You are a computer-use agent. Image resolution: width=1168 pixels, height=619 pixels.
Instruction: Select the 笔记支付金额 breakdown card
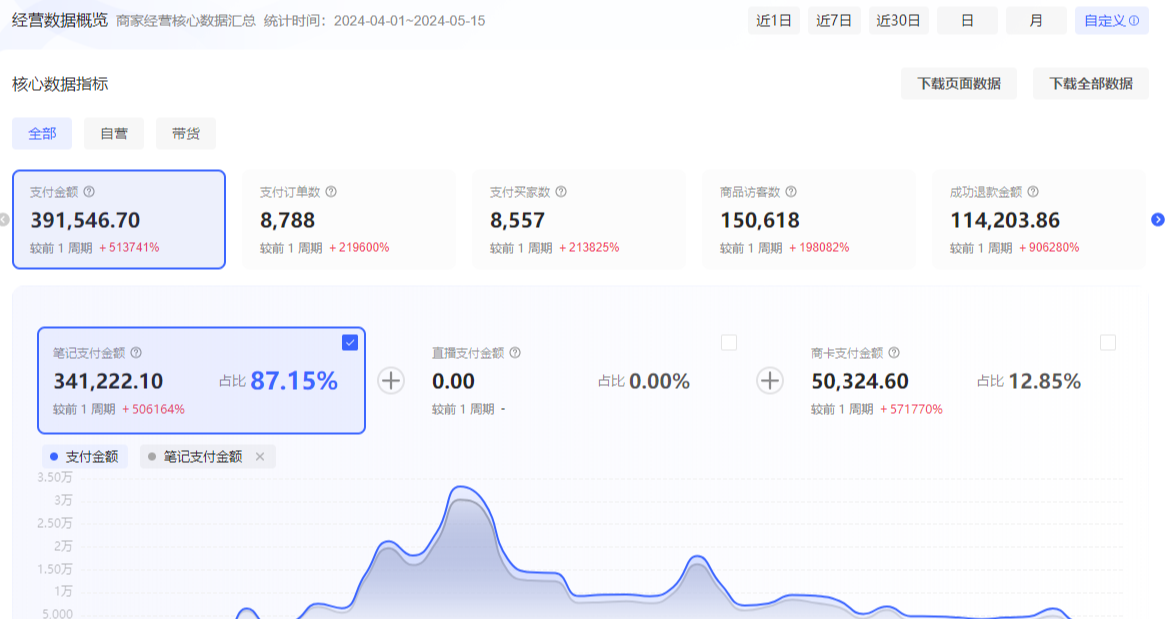[x=201, y=380]
